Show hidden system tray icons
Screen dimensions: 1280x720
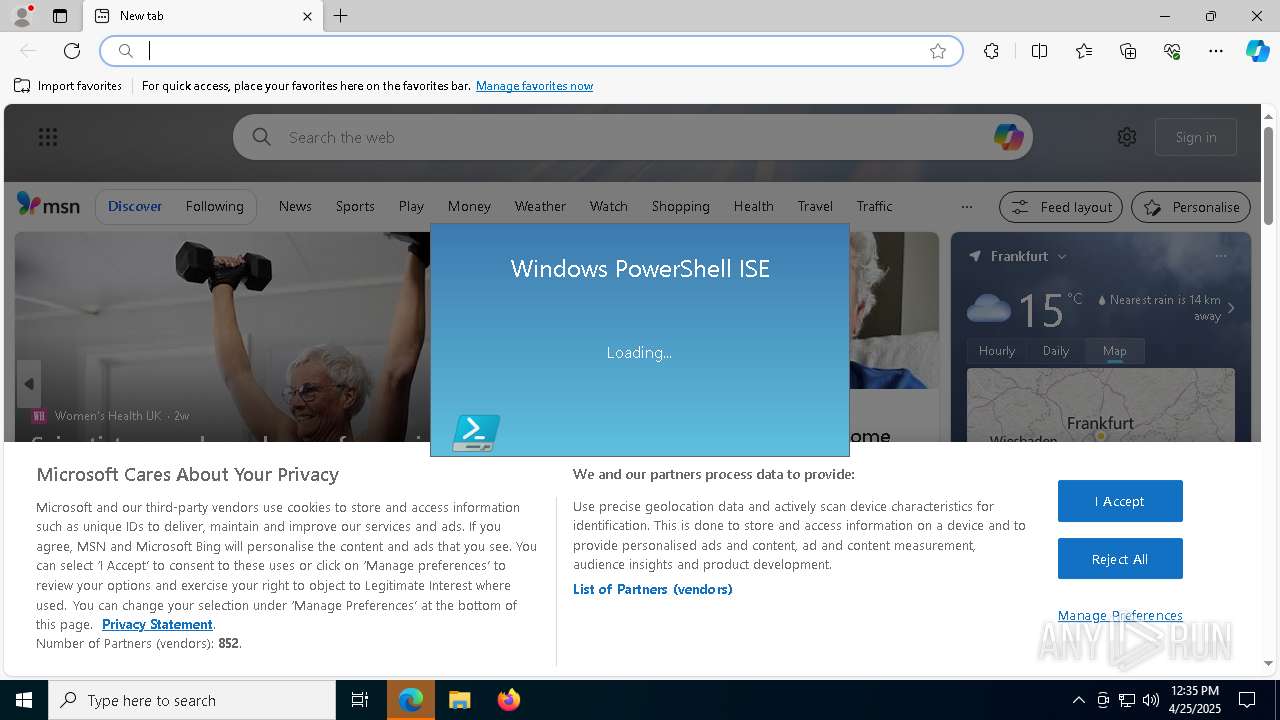[x=1078, y=700]
